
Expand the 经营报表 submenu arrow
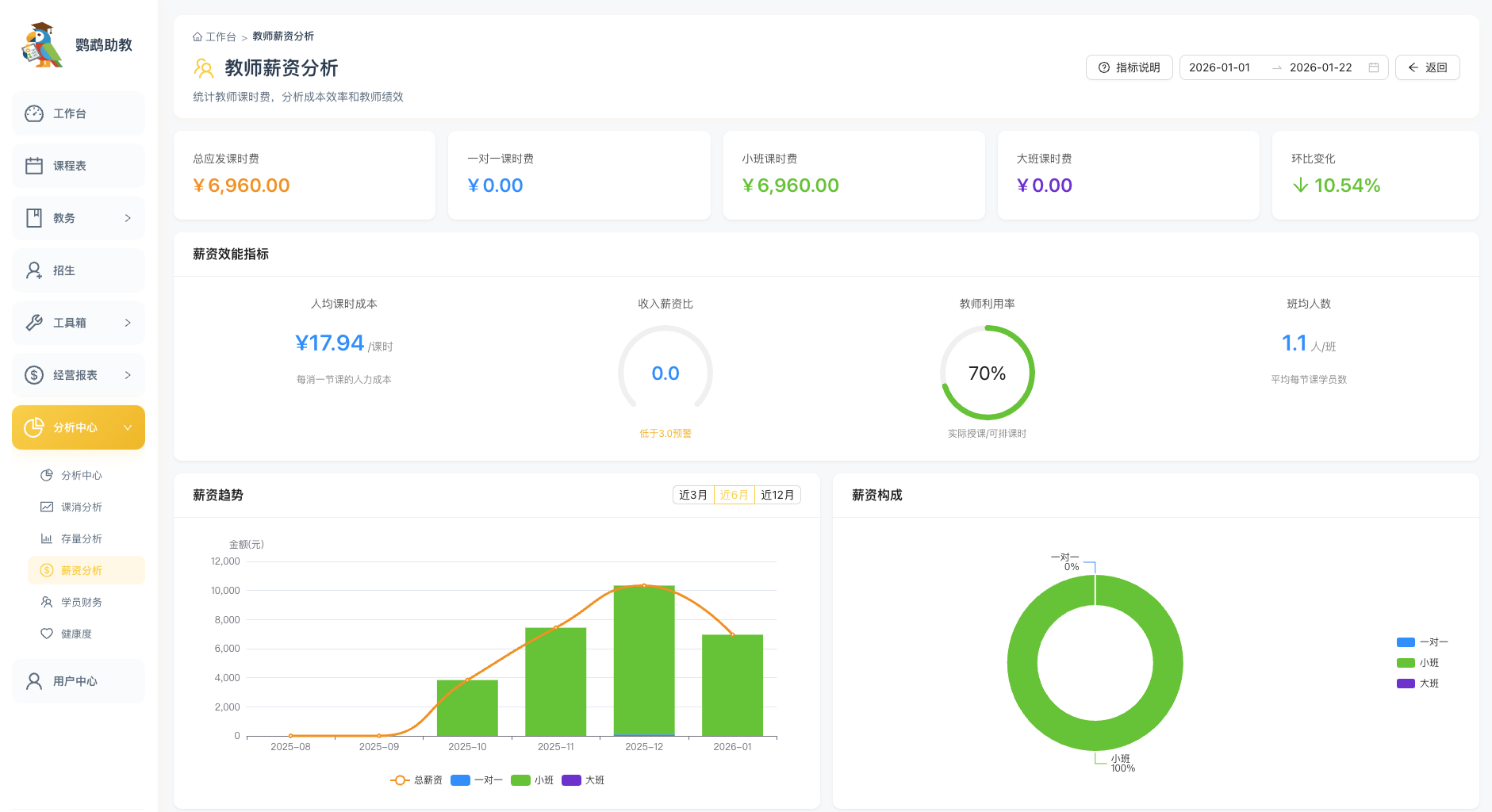(x=128, y=375)
